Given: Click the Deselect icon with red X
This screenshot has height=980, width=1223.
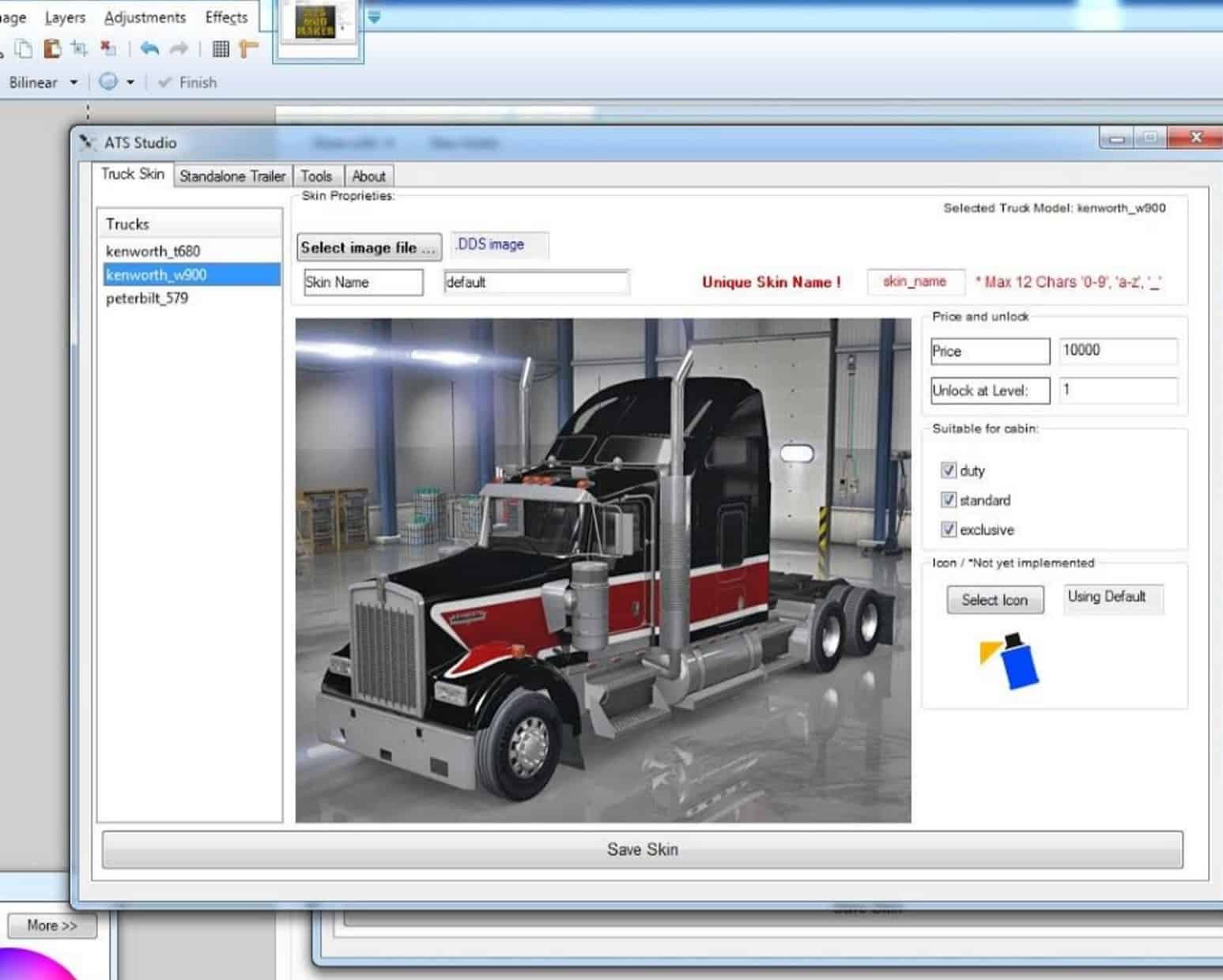Looking at the screenshot, I should point(108,49).
